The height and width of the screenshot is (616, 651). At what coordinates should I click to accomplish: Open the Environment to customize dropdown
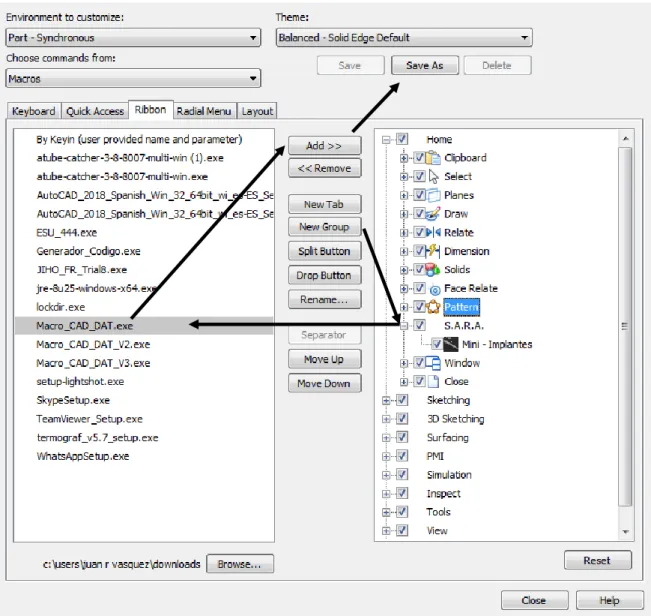(x=133, y=38)
